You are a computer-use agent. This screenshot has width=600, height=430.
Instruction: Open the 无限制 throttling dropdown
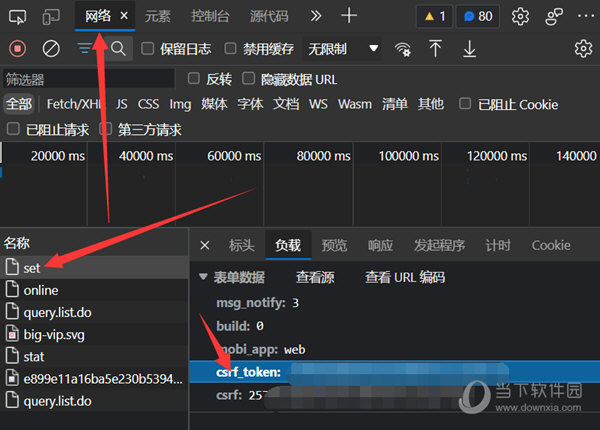pos(343,48)
